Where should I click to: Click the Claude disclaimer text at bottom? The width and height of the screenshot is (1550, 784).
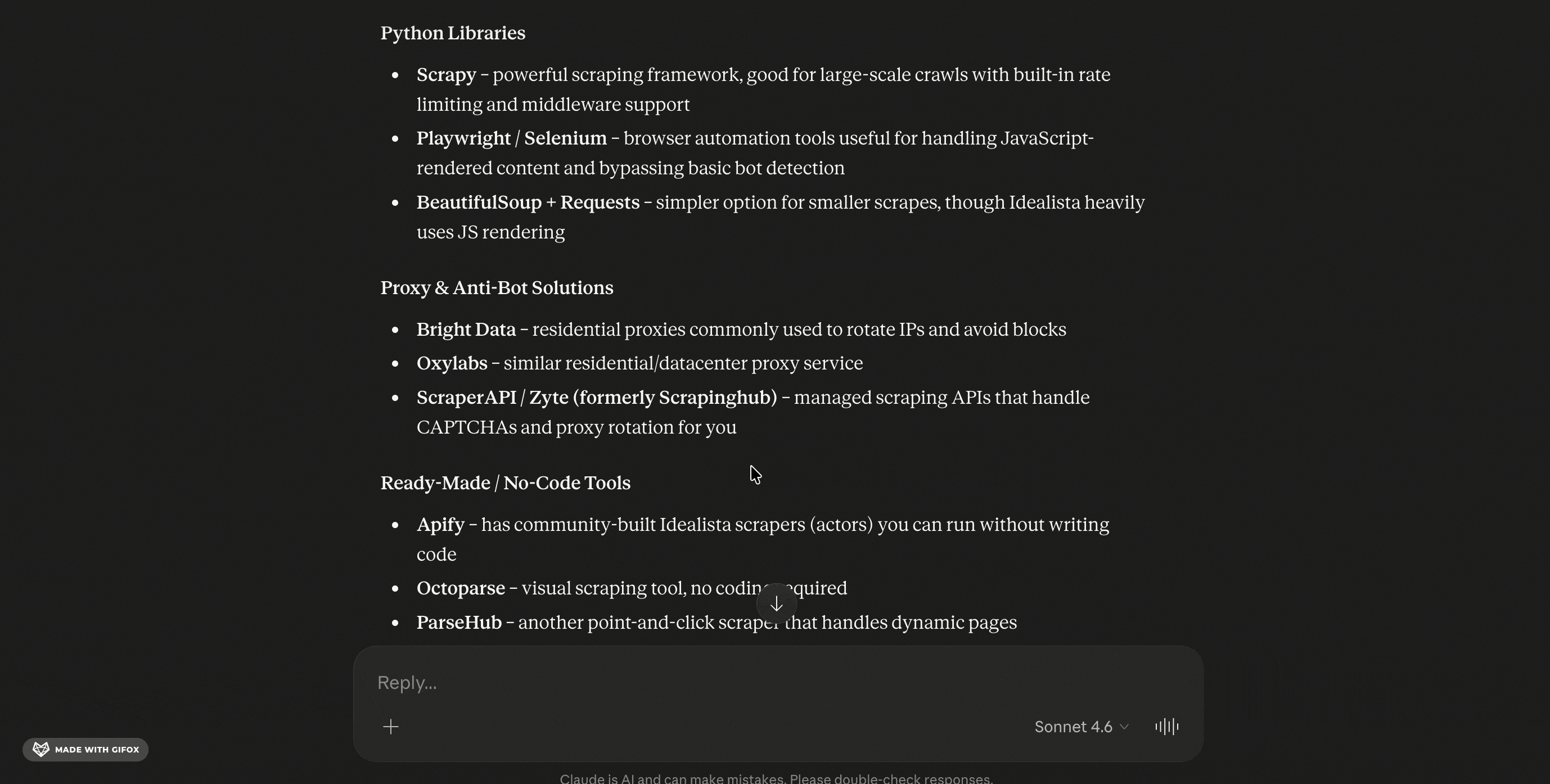(776, 777)
